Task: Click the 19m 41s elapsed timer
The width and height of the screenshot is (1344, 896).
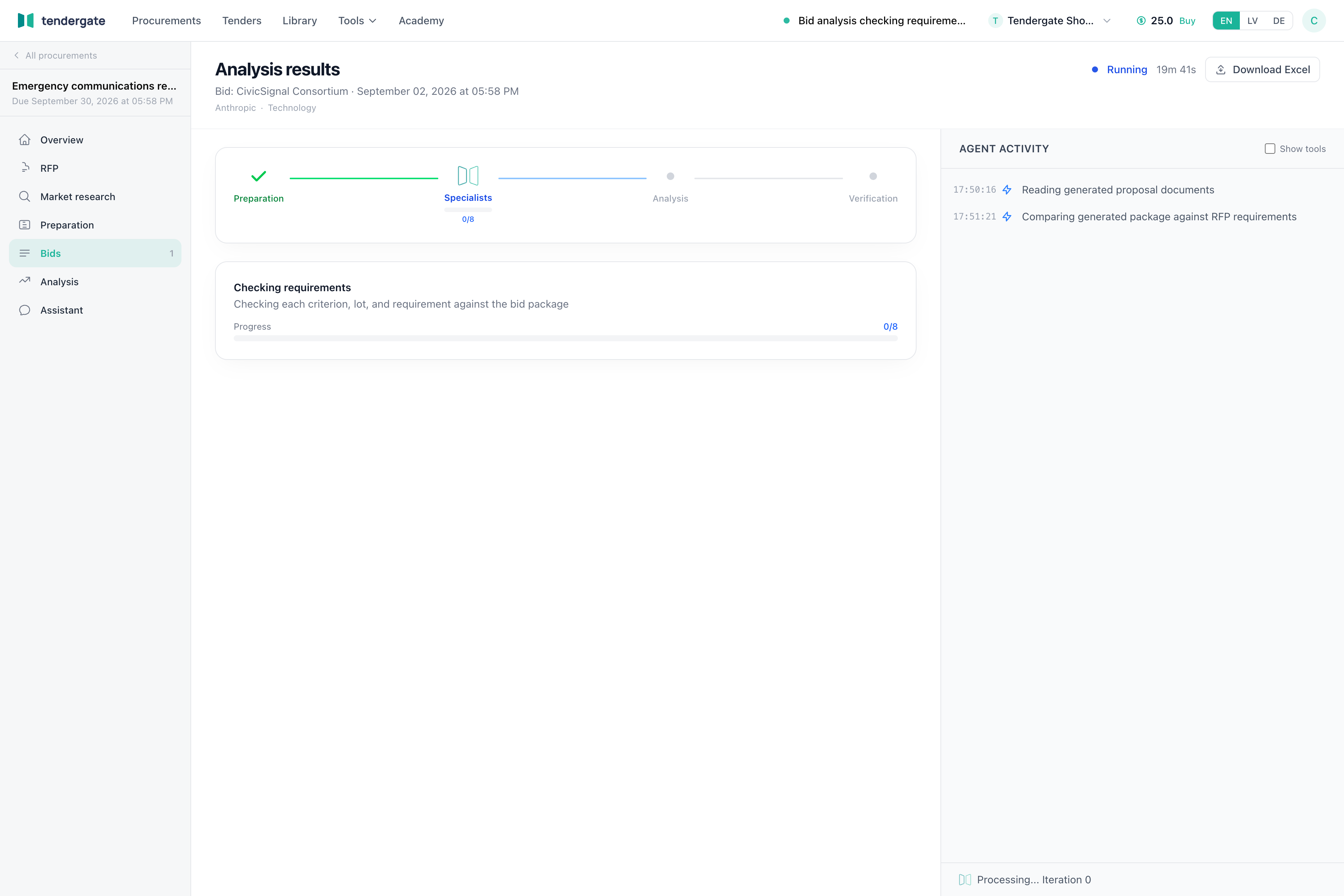Action: [1176, 70]
